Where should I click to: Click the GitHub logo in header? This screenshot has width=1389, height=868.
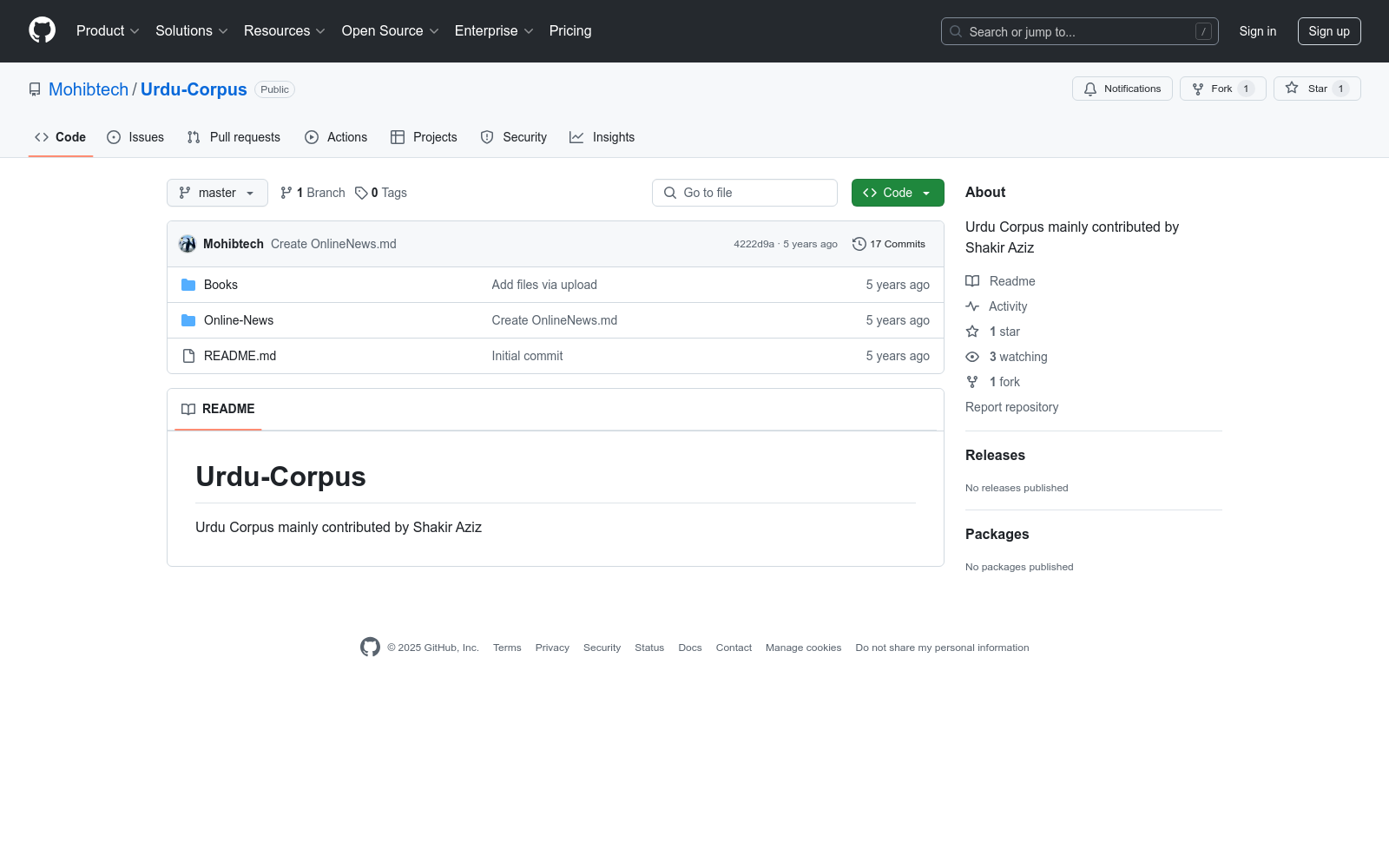pyautogui.click(x=42, y=30)
